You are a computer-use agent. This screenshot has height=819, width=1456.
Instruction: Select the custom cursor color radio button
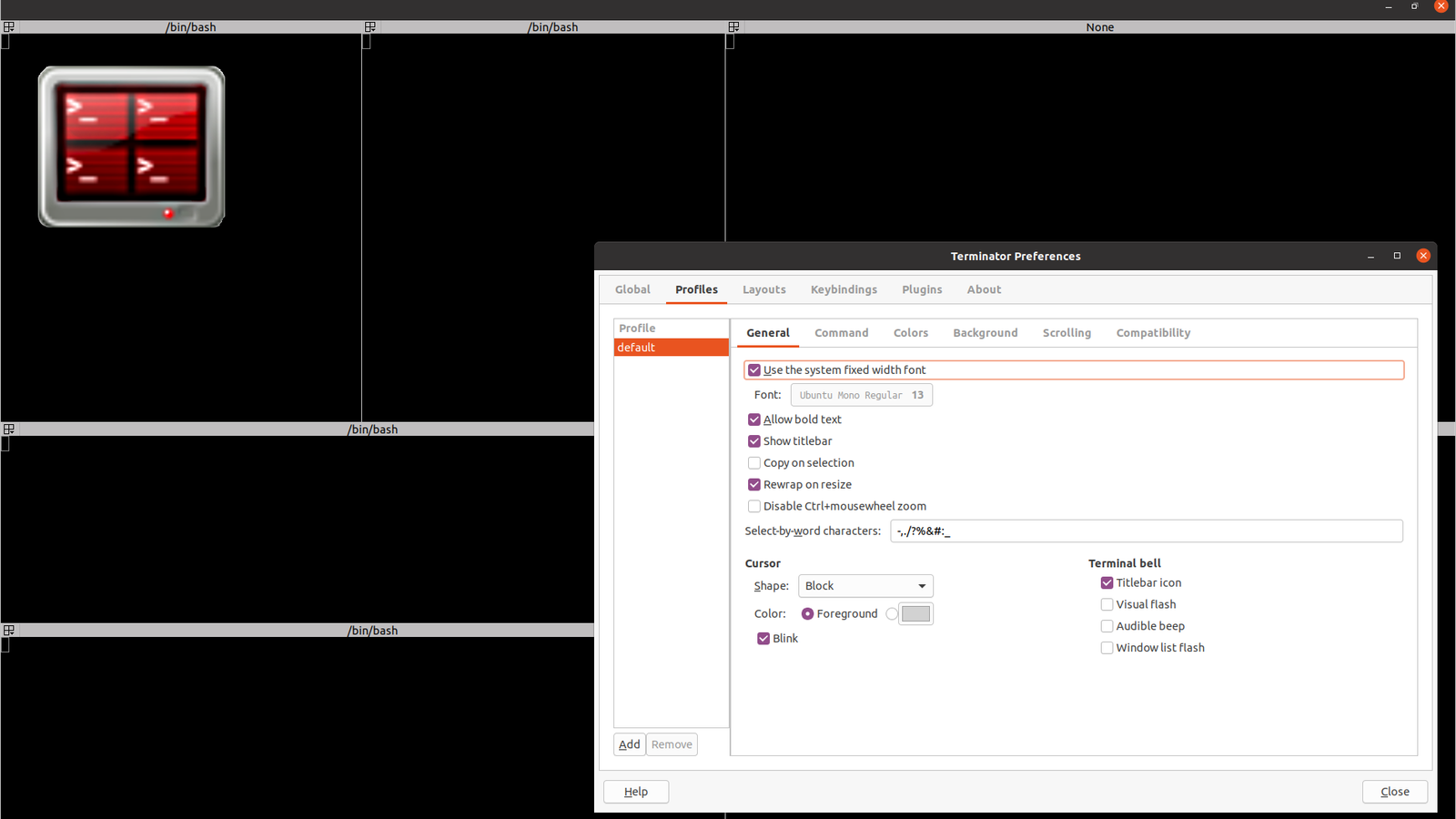pos(892,614)
